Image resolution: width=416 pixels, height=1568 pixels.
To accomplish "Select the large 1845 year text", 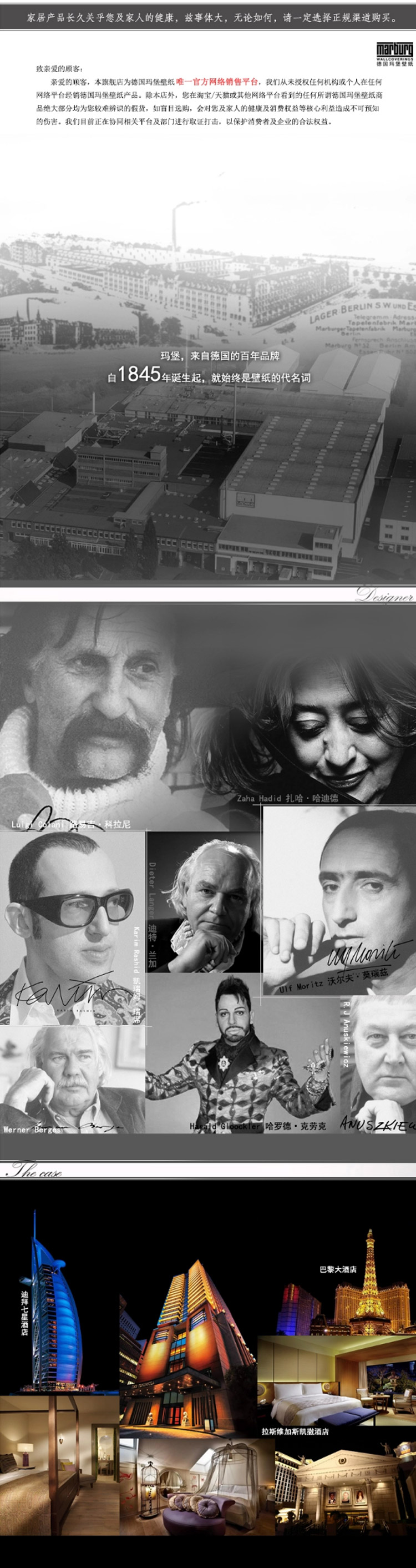I will pos(139,374).
